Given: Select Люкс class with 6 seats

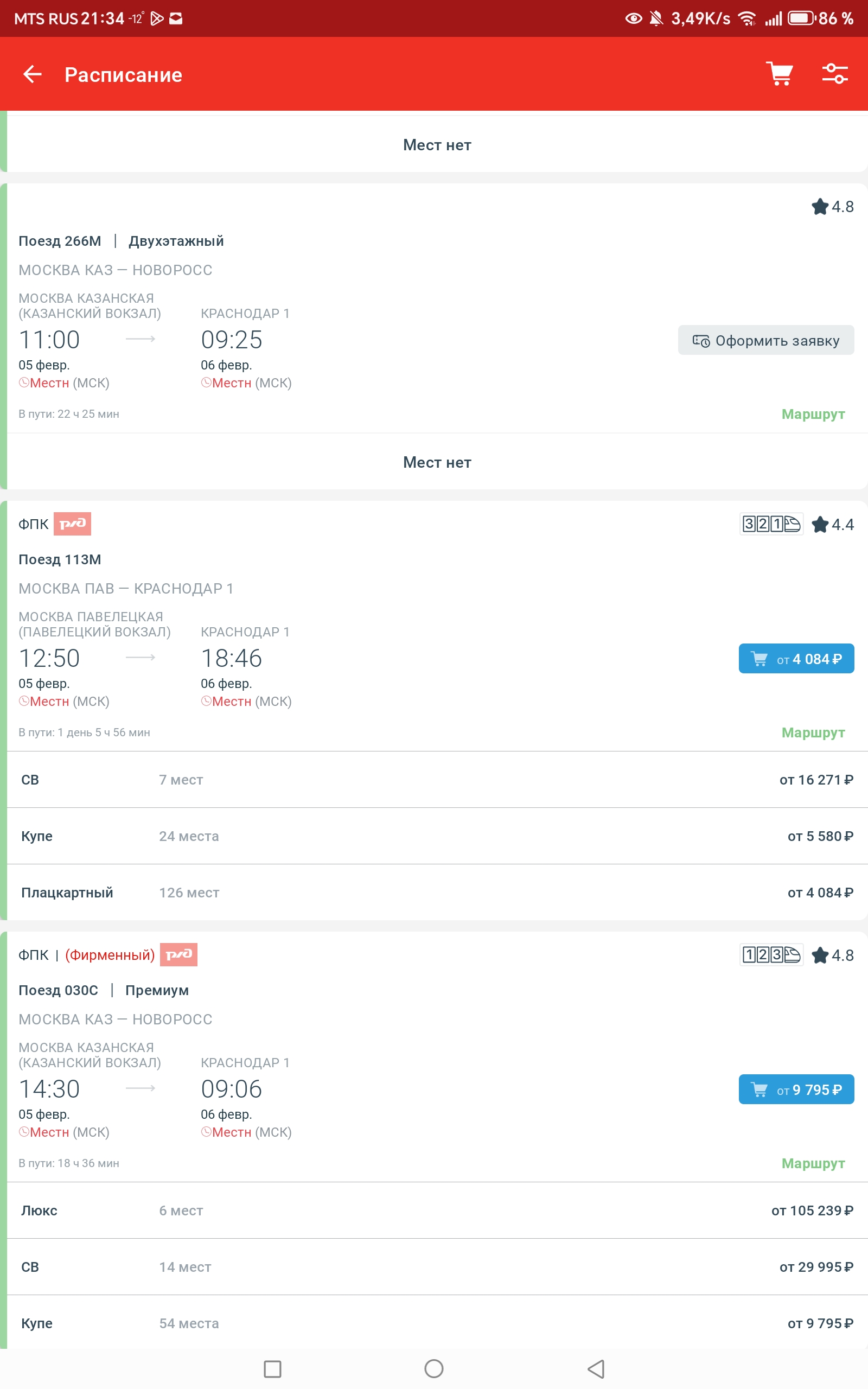Looking at the screenshot, I should tap(436, 1210).
